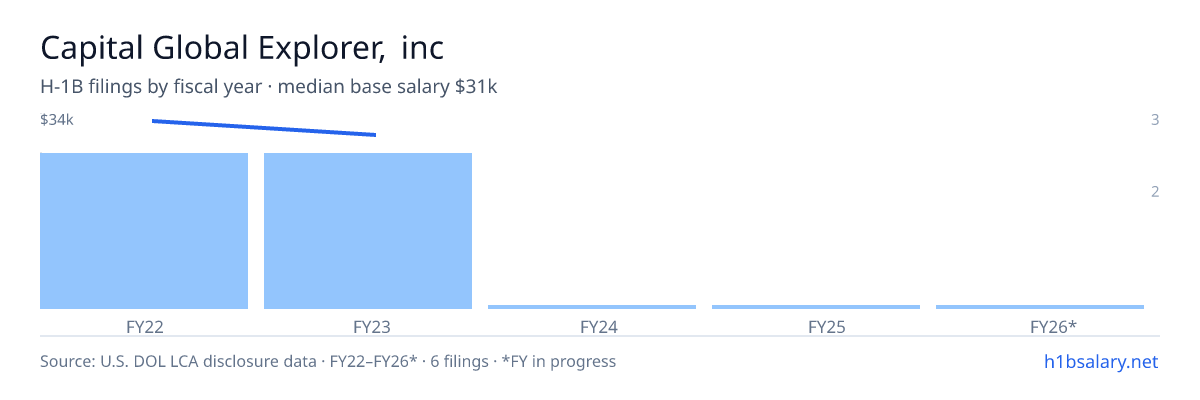
Task: Click the thin FY24 bar
Action: (592, 307)
